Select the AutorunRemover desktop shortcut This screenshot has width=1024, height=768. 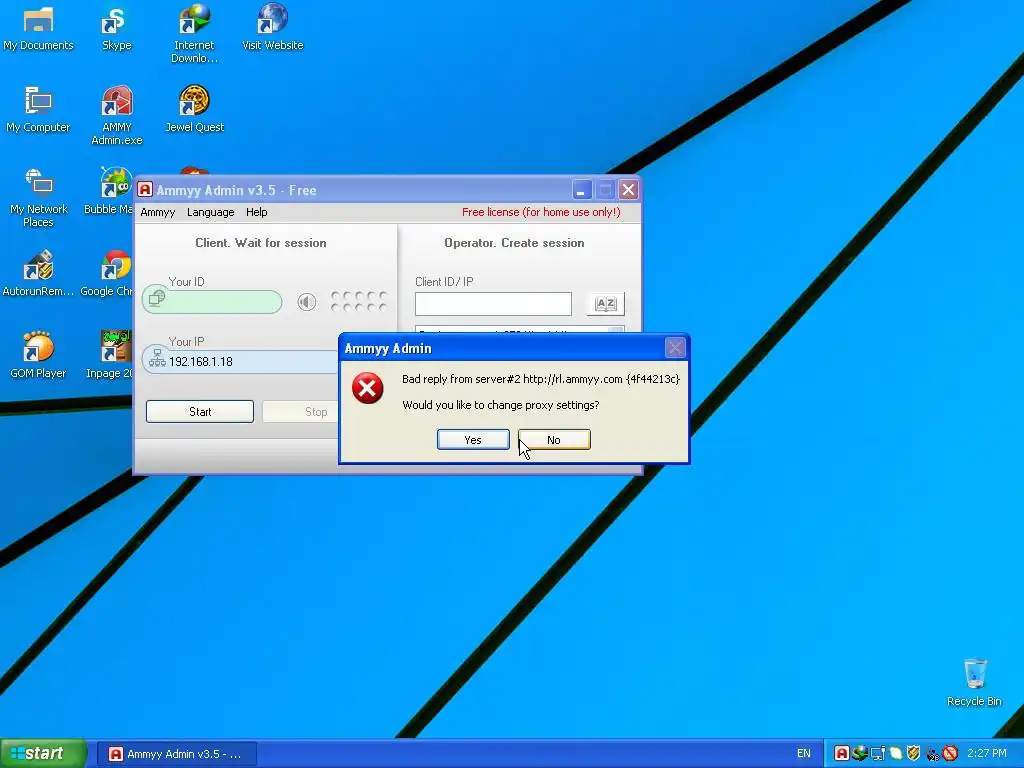coord(38,274)
